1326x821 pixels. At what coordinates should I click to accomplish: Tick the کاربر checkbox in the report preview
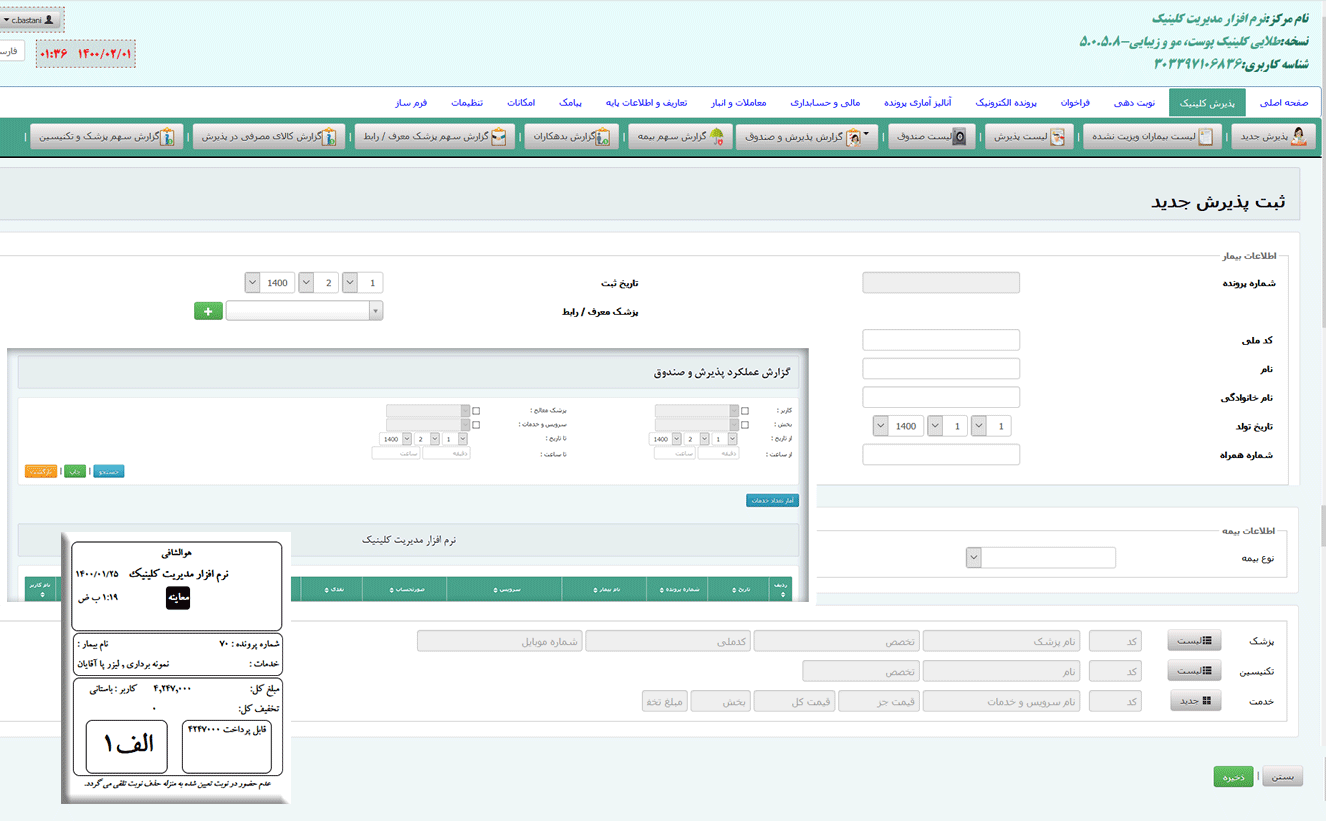coord(745,410)
